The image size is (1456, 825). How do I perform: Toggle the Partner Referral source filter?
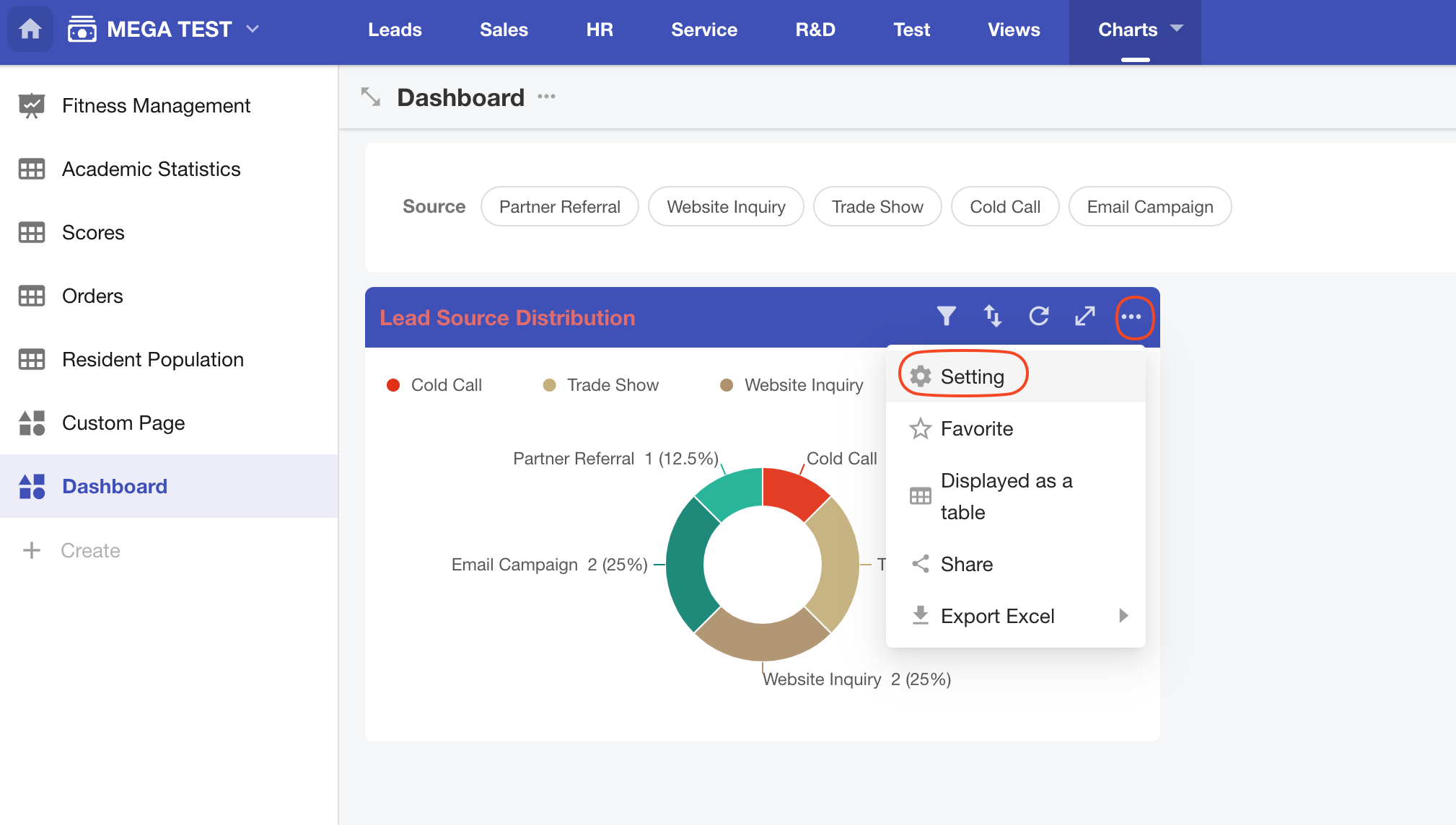(559, 207)
